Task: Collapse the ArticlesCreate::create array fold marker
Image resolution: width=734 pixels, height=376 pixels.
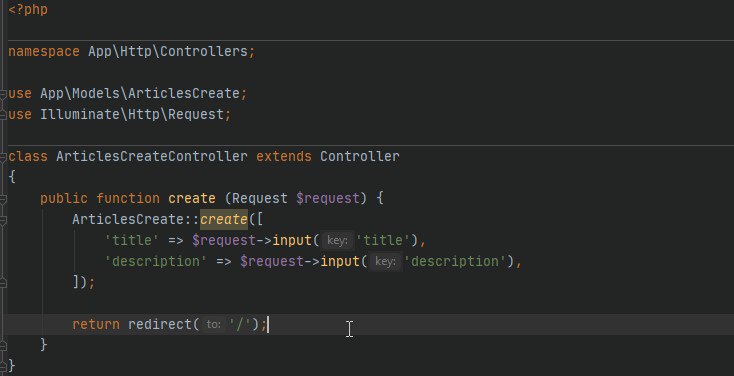Action: 3,220
